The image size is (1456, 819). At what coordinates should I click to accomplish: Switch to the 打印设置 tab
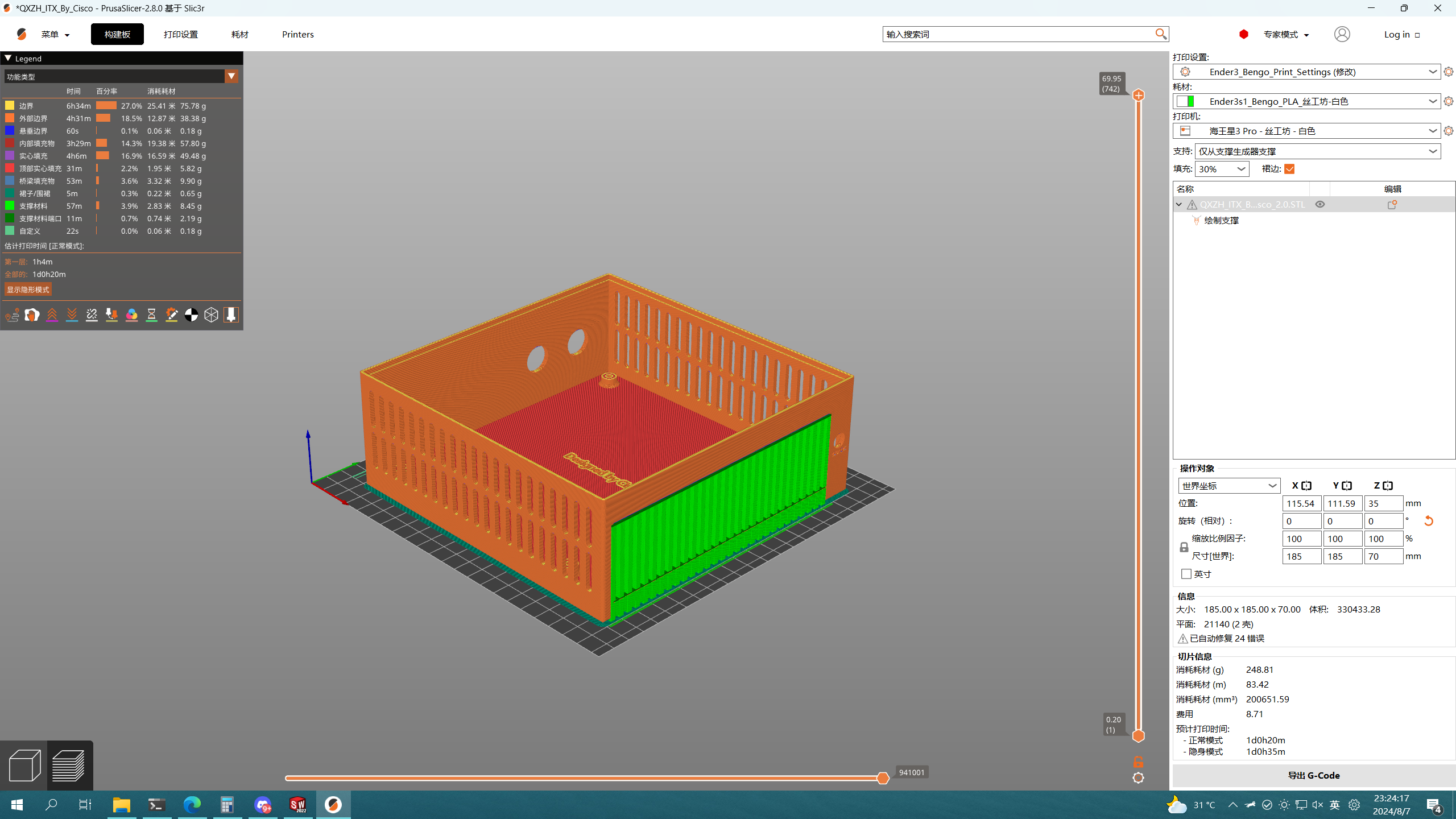[x=180, y=34]
